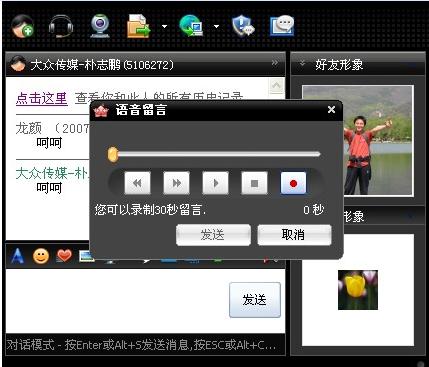Click the 对话模式 status bar text
This screenshot has height=367, width=429.
pos(142,345)
